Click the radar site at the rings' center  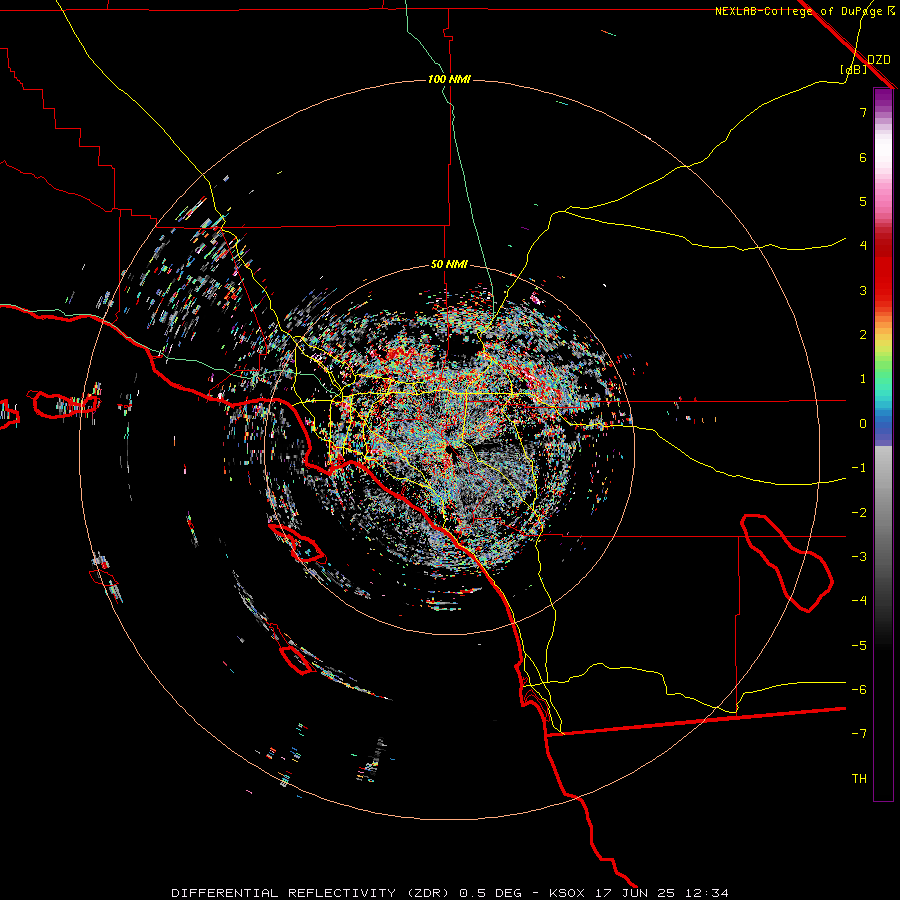pyautogui.click(x=449, y=450)
